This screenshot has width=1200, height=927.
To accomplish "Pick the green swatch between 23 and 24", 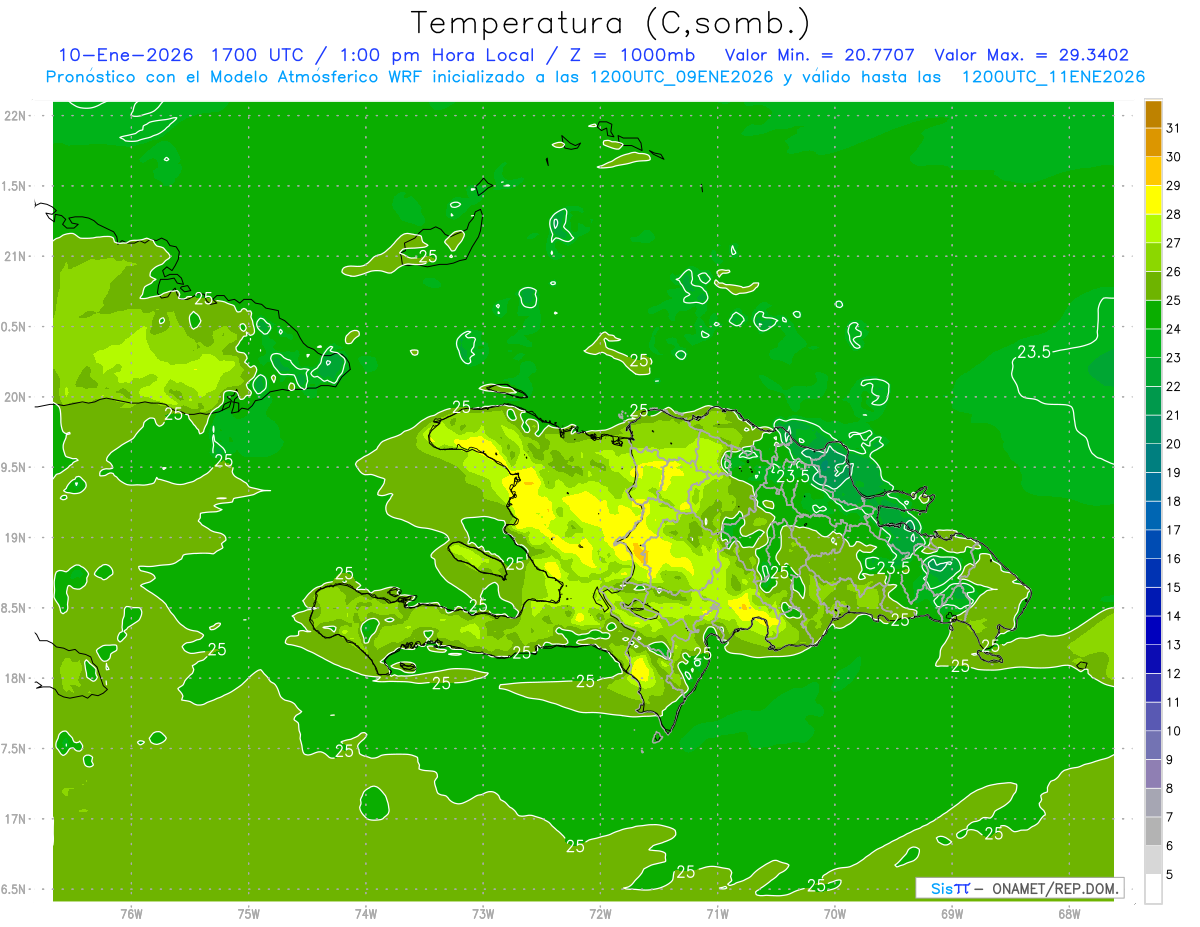I will point(1153,343).
